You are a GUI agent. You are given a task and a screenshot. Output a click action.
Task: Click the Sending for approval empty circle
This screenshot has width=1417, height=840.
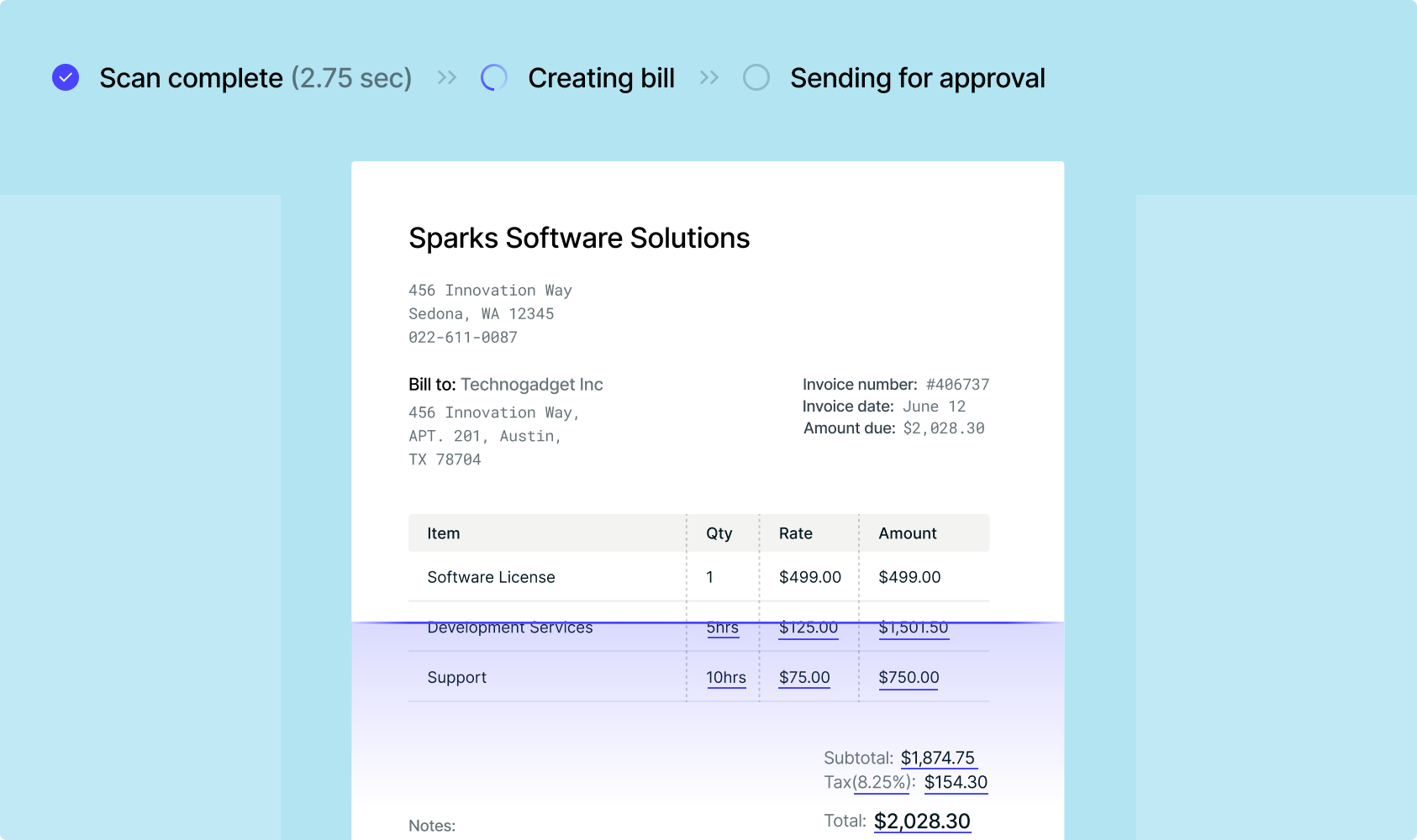pyautogui.click(x=756, y=77)
